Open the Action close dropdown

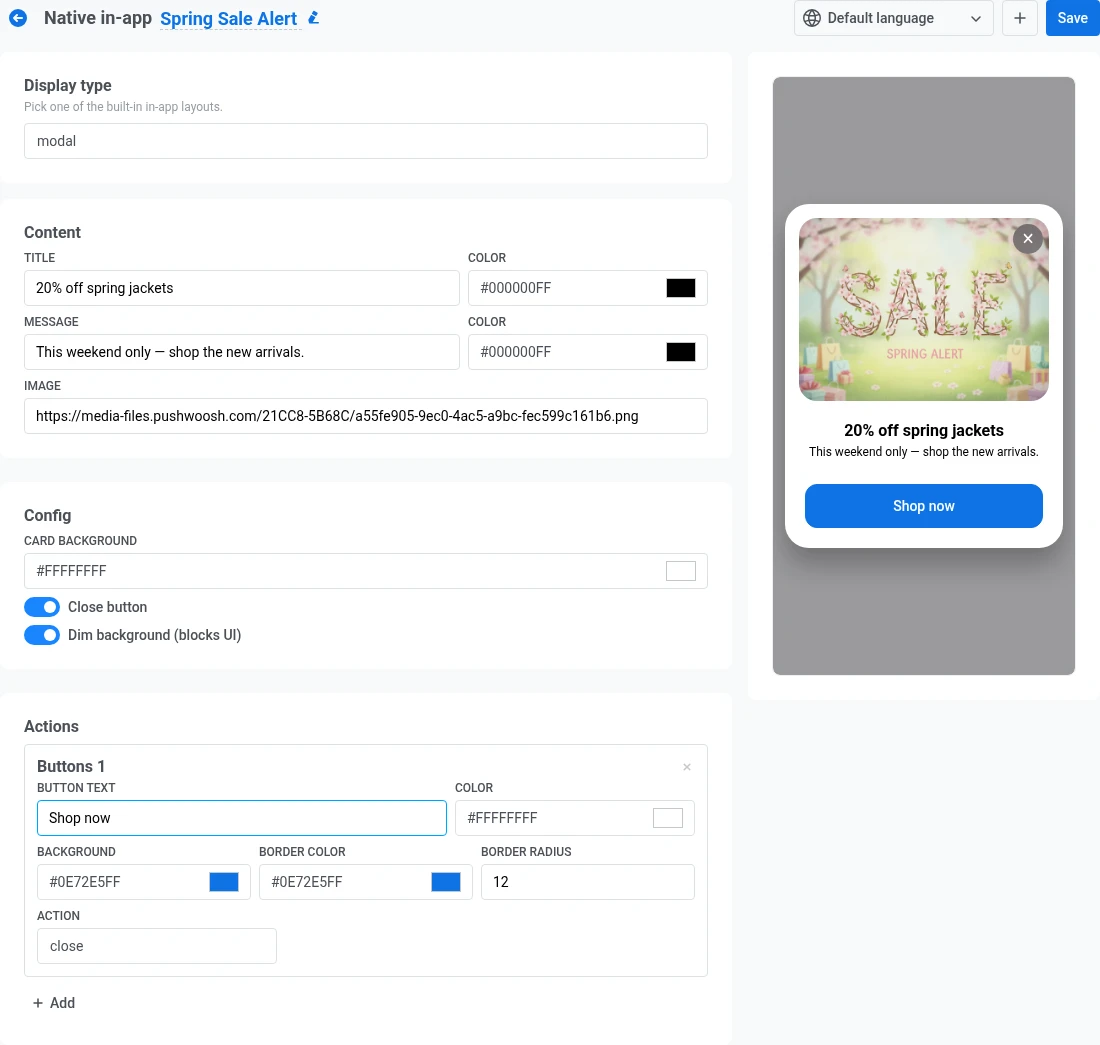tap(156, 946)
